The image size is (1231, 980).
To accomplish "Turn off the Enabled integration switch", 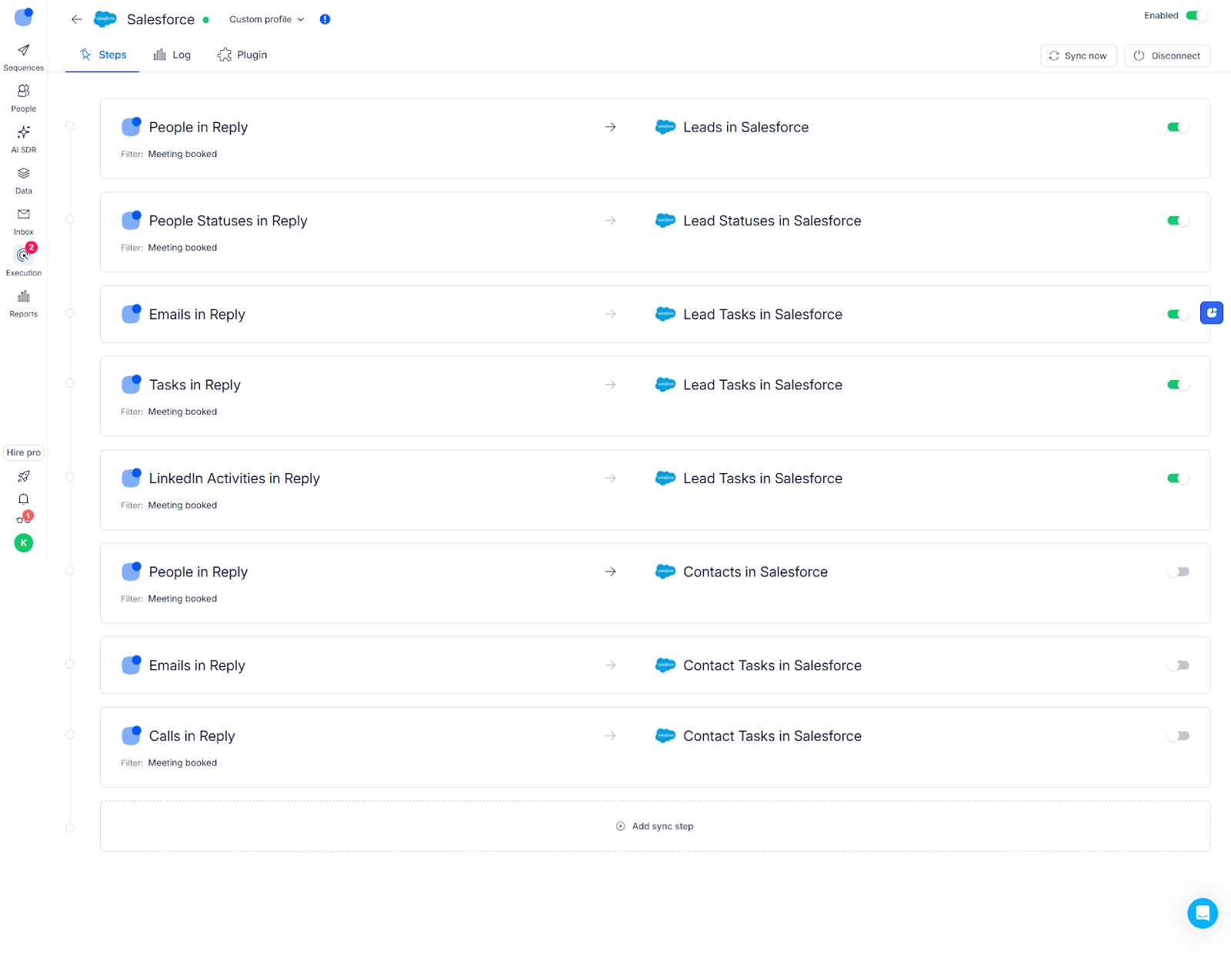I will click(1196, 15).
